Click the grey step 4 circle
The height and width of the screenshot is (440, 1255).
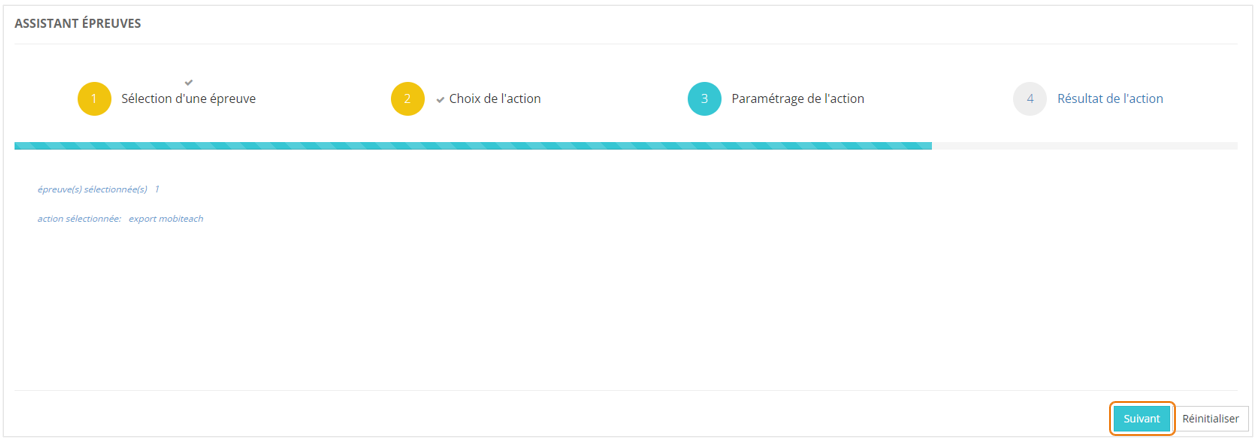click(1029, 99)
